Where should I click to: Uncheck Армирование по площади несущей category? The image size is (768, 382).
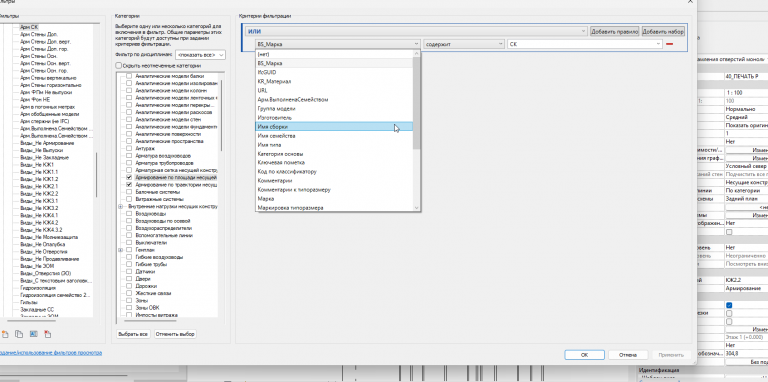[129, 177]
